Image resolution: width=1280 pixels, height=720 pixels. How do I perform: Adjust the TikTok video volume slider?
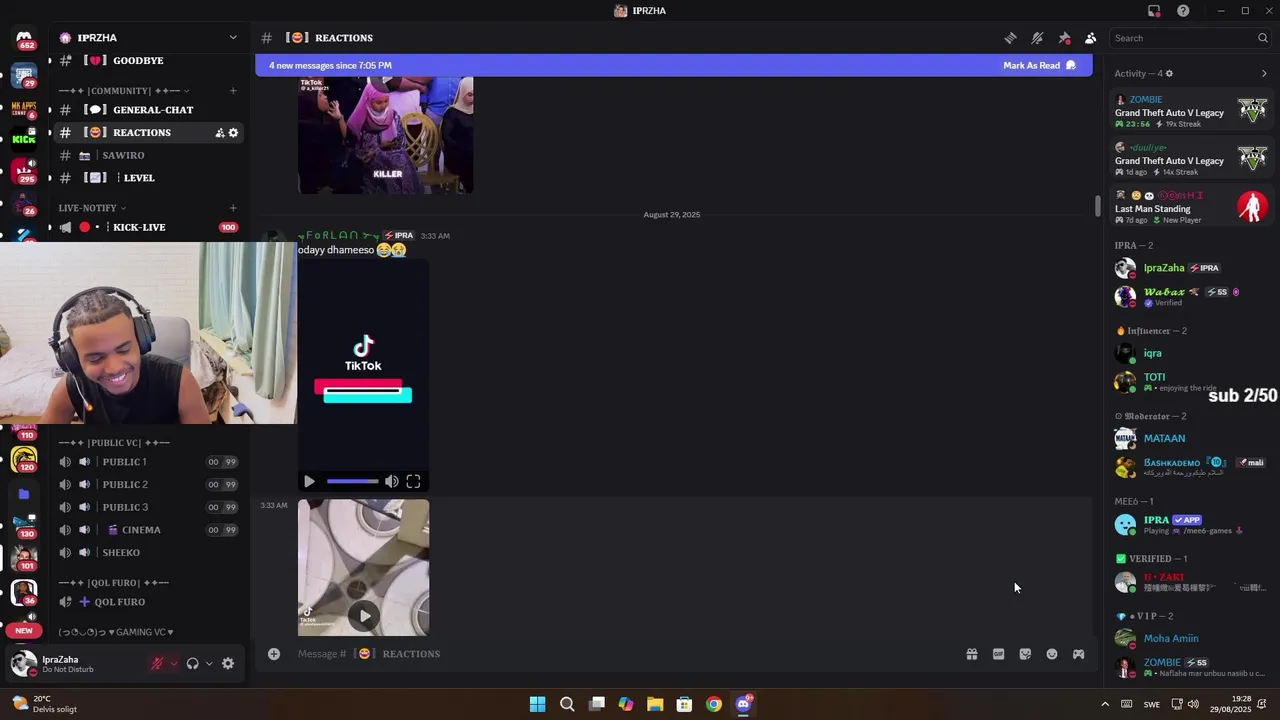click(353, 482)
